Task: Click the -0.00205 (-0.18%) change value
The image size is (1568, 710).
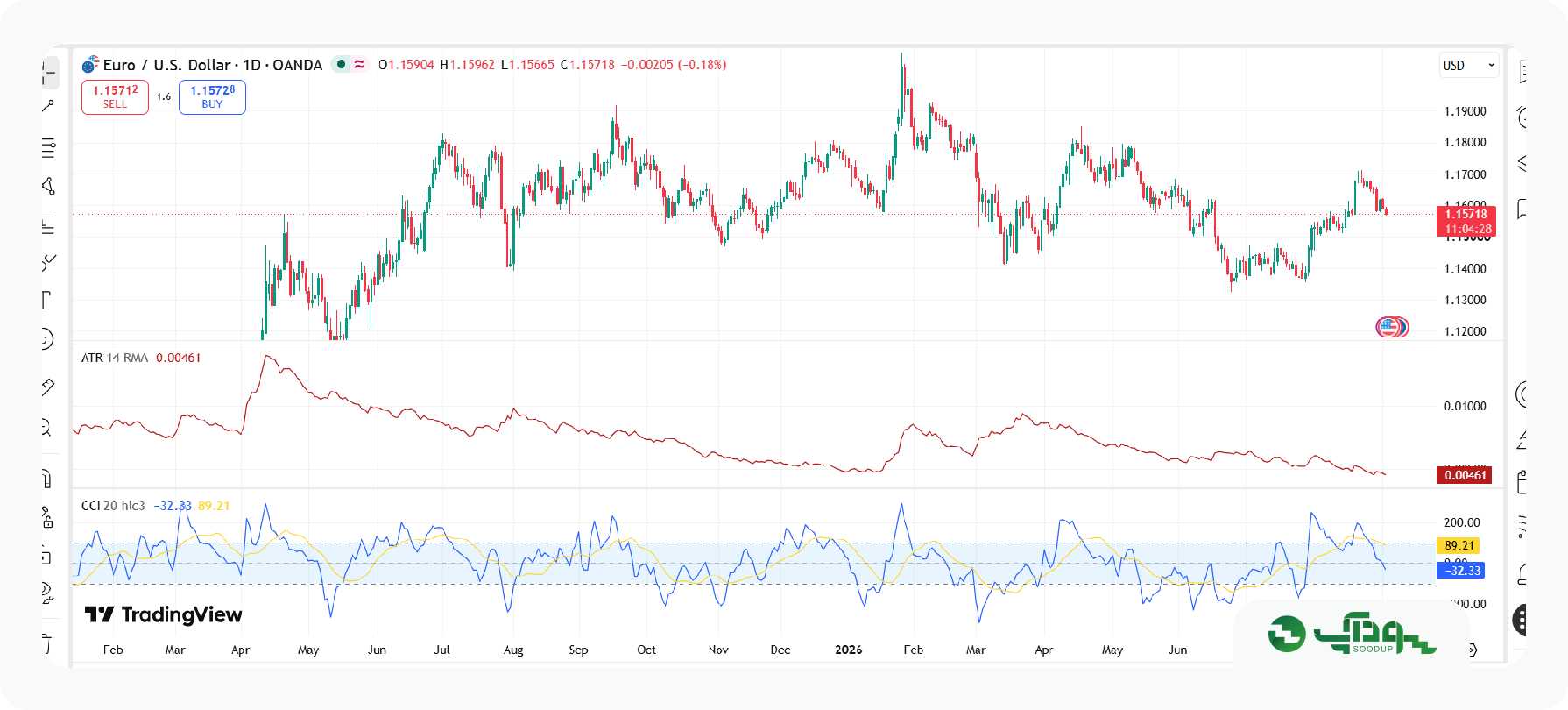Action: point(674,65)
